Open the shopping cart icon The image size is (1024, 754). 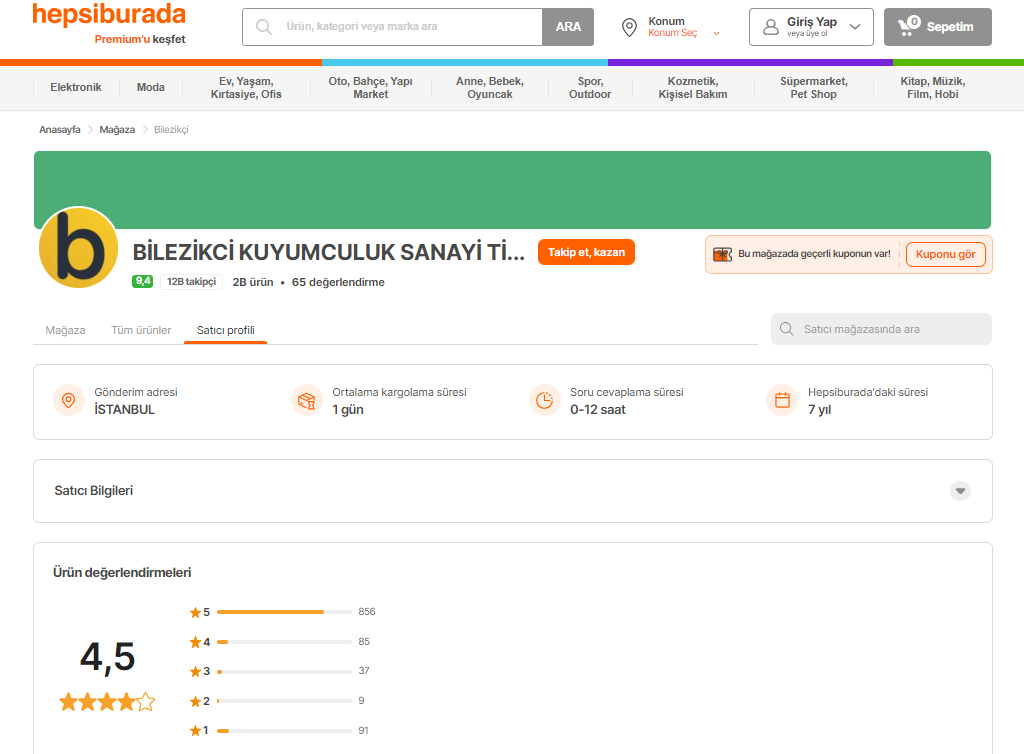pyautogui.click(x=908, y=26)
